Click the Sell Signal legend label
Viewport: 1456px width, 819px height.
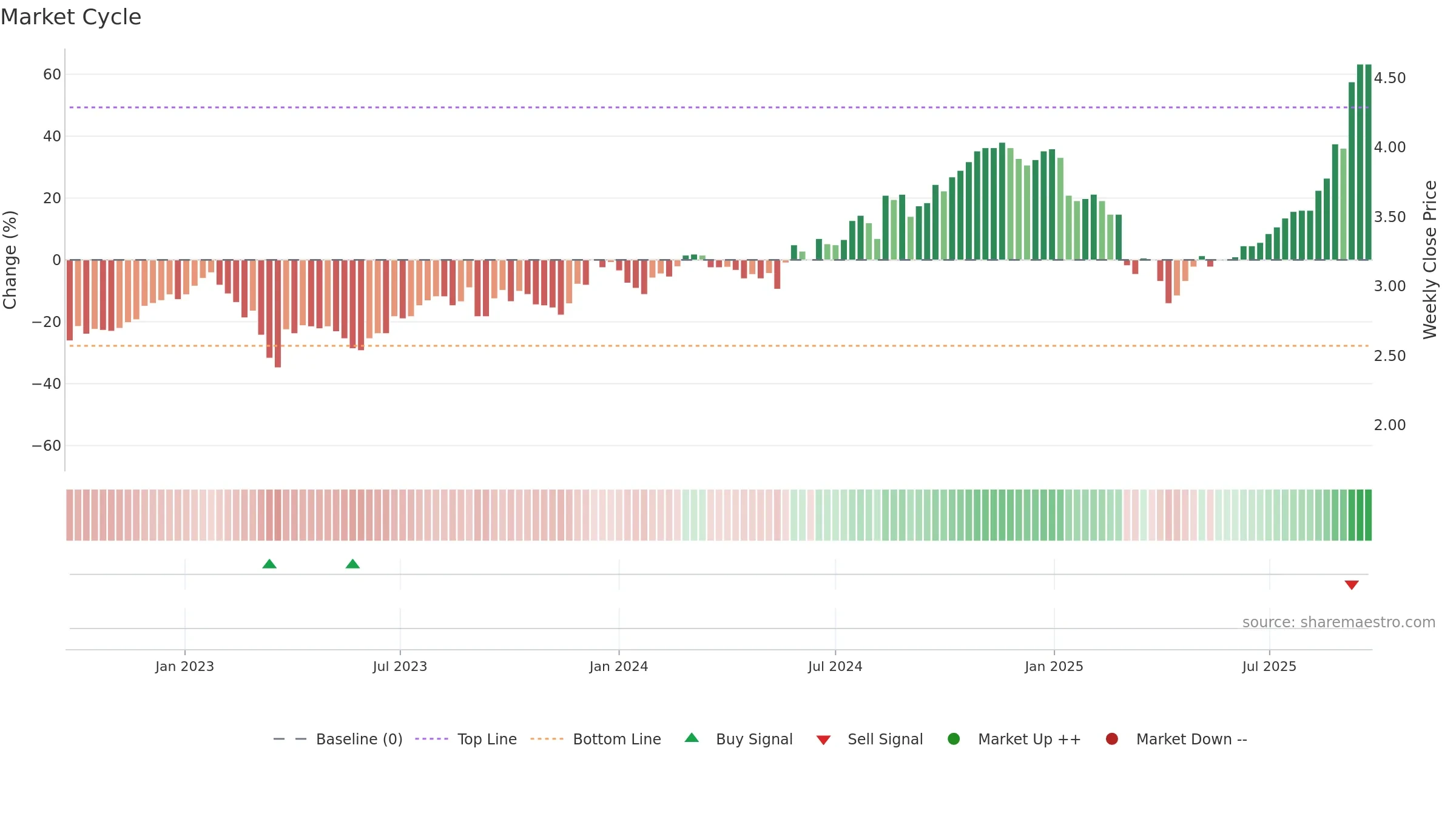885,739
